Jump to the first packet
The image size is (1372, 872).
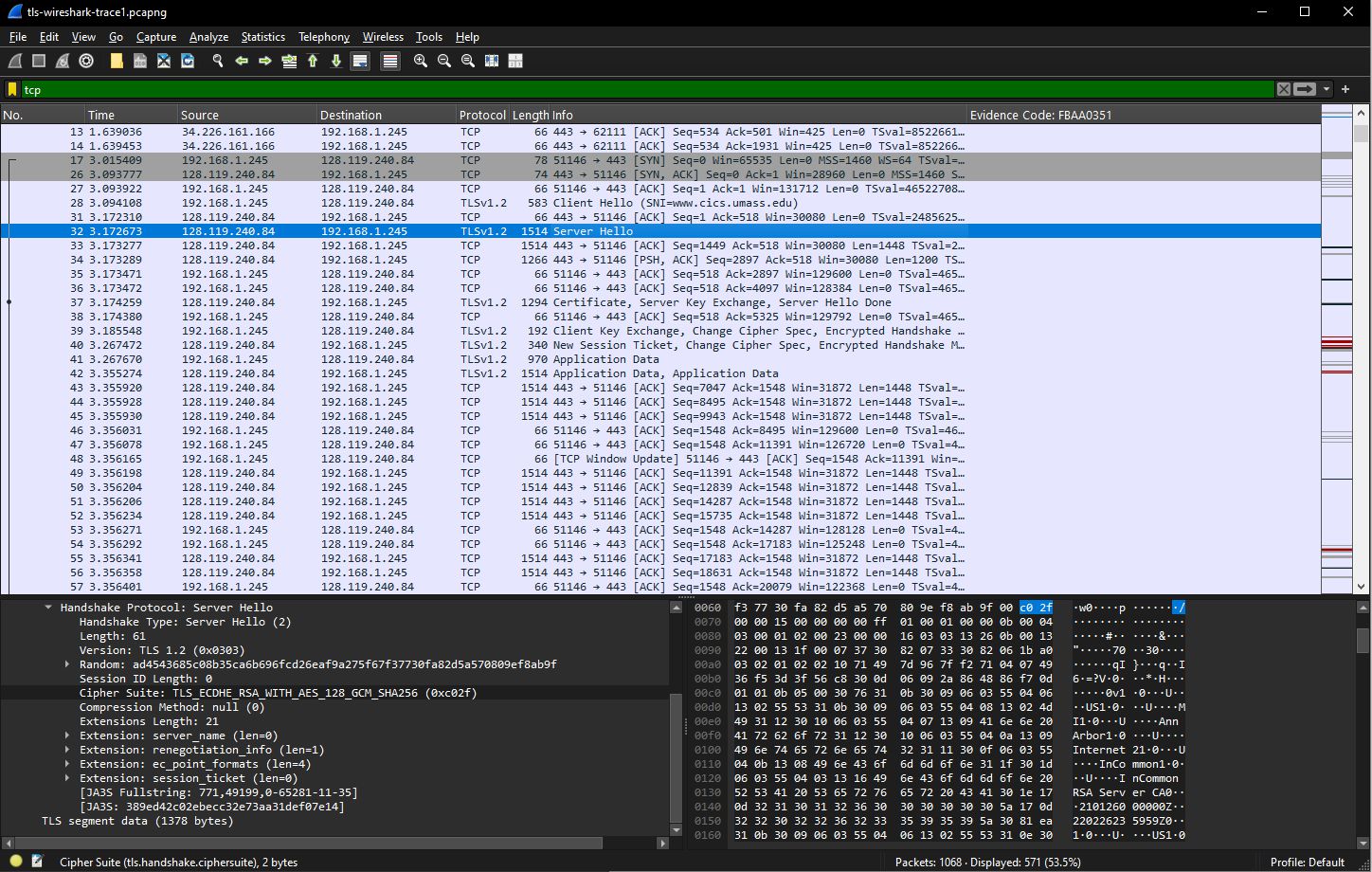coord(313,61)
